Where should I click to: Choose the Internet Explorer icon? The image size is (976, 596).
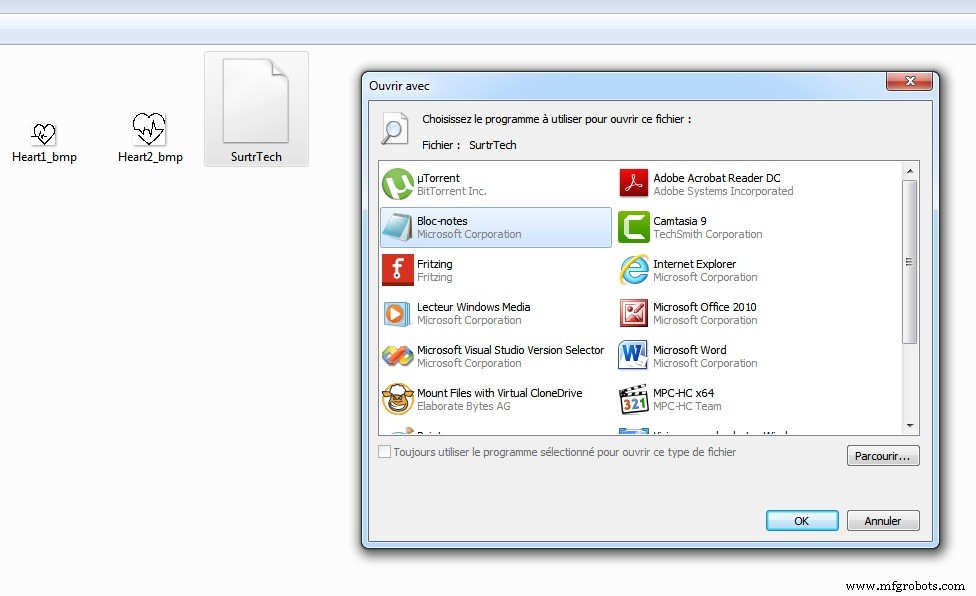(x=634, y=271)
